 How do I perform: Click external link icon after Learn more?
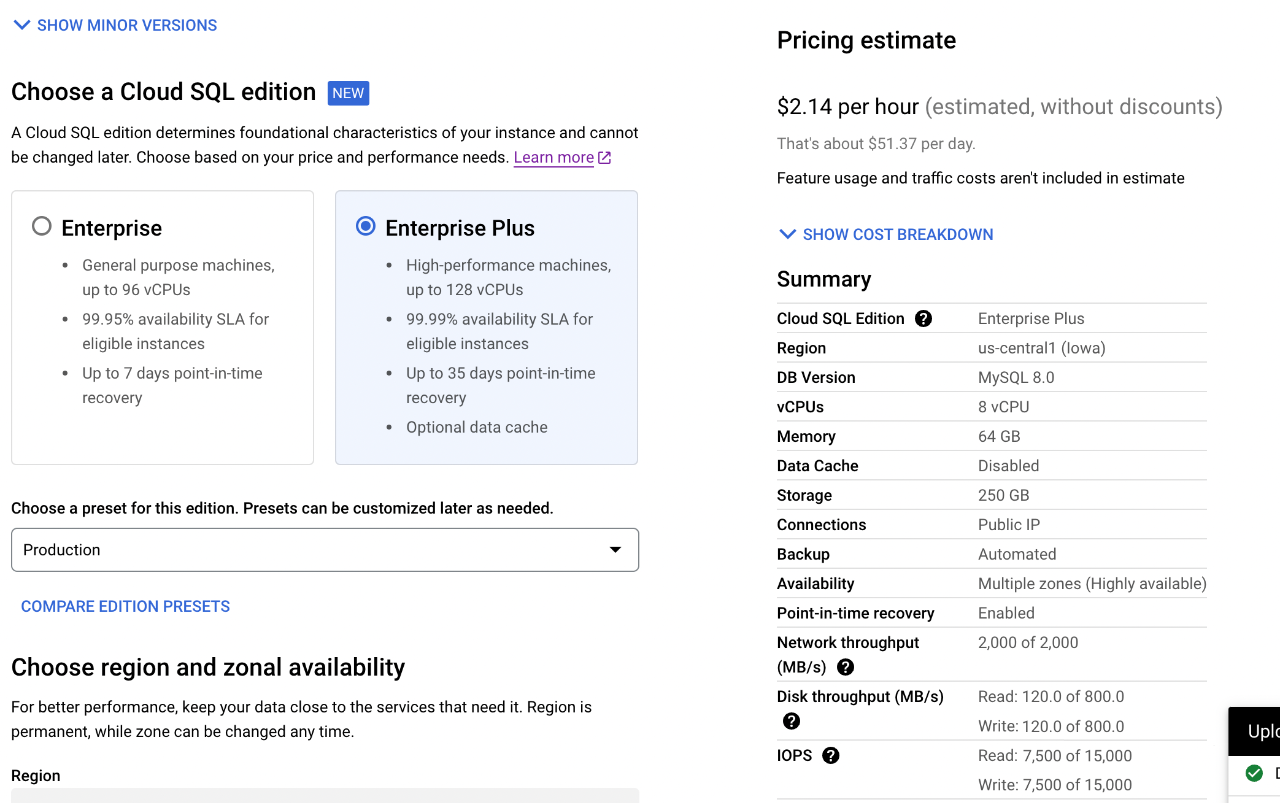click(605, 158)
